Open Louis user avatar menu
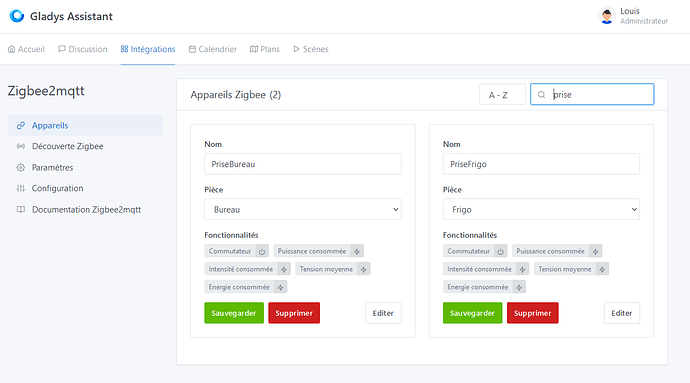This screenshot has height=383, width=690. [x=606, y=16]
